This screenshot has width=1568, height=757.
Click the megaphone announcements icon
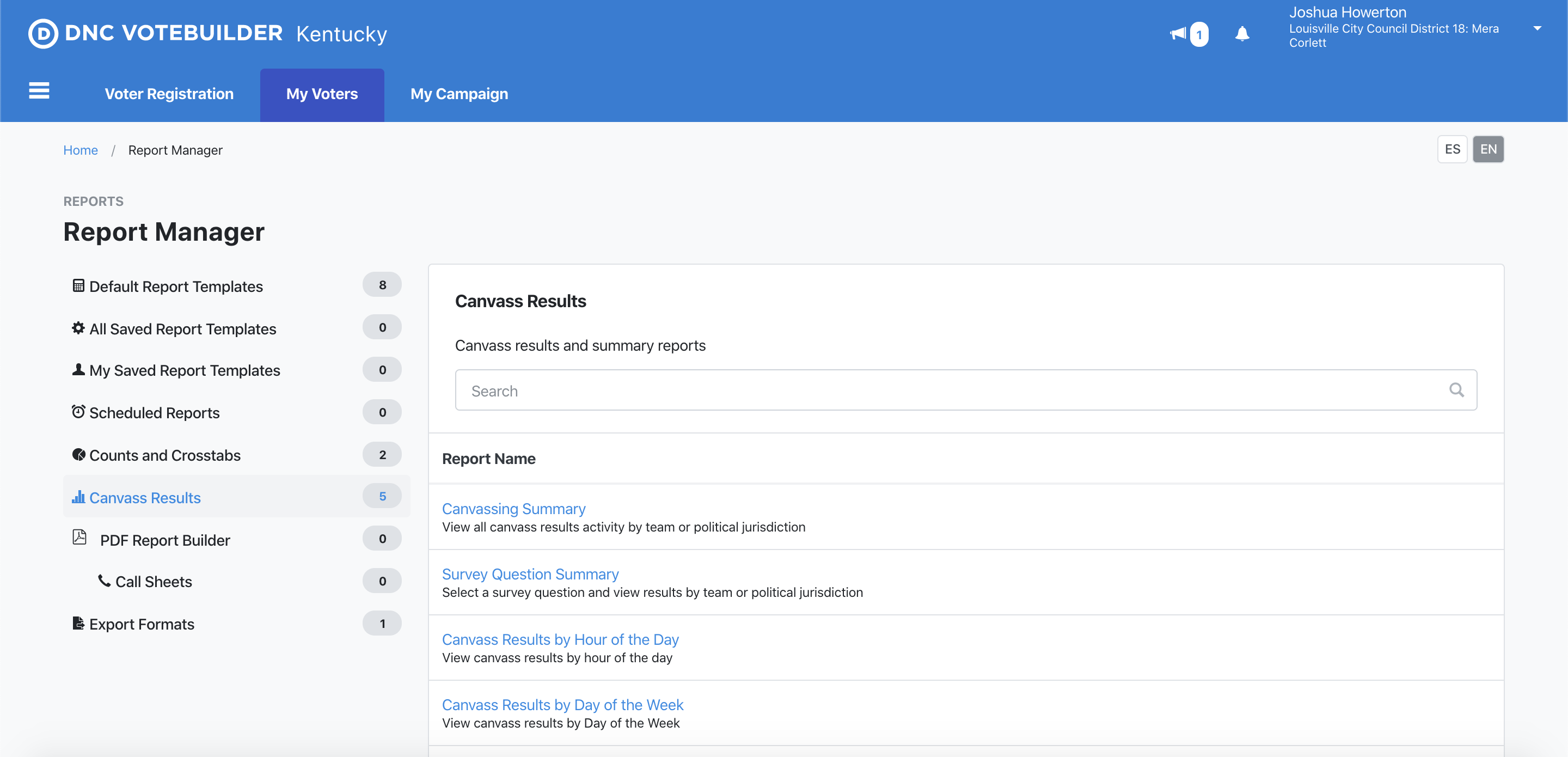click(1178, 34)
